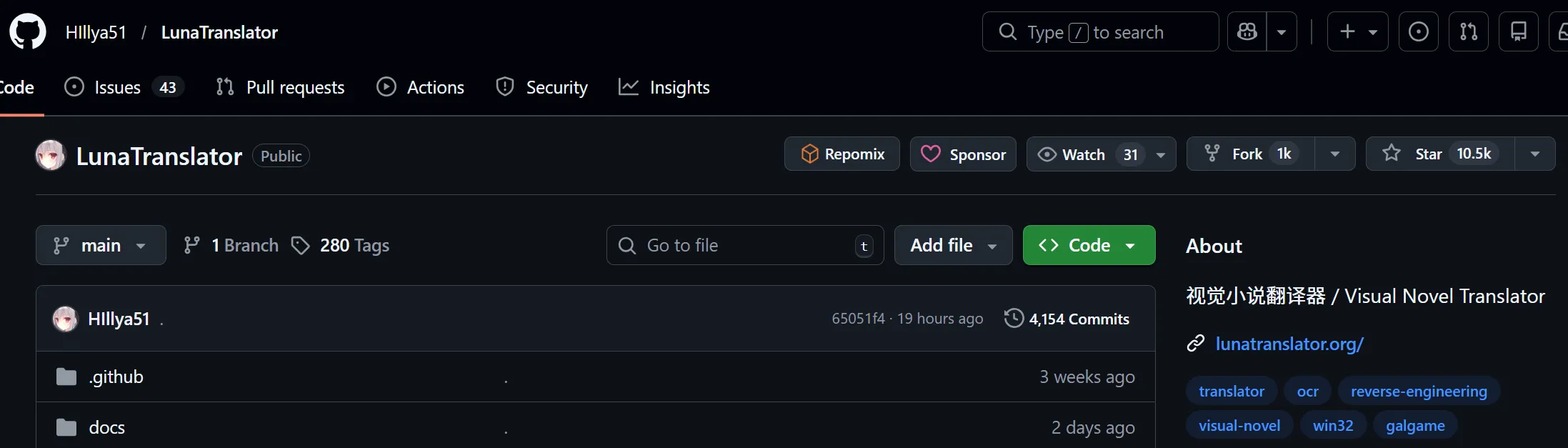Open the Add file dropdown
Screen dimensions: 1568x448
(x=953, y=246)
